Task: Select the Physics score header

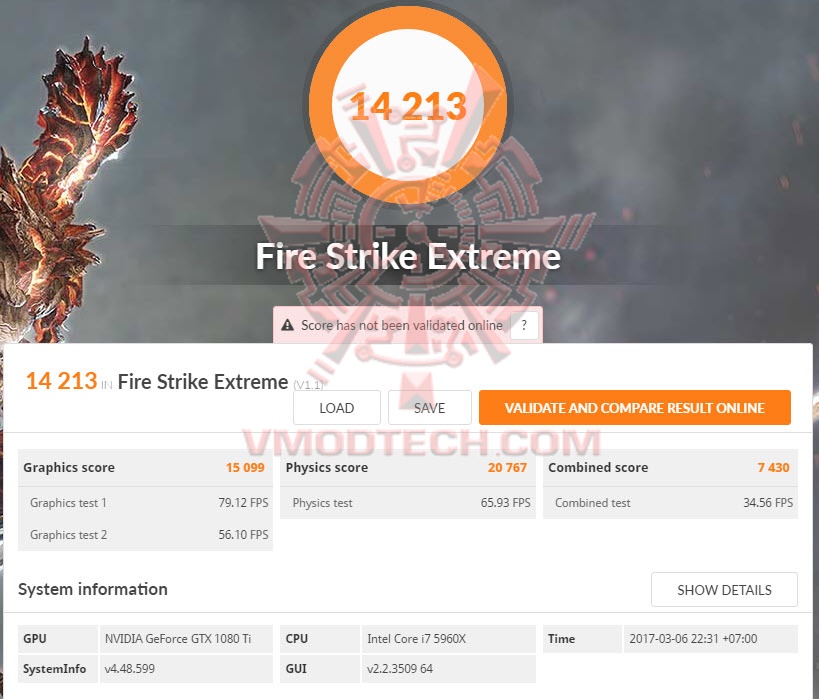Action: (407, 468)
